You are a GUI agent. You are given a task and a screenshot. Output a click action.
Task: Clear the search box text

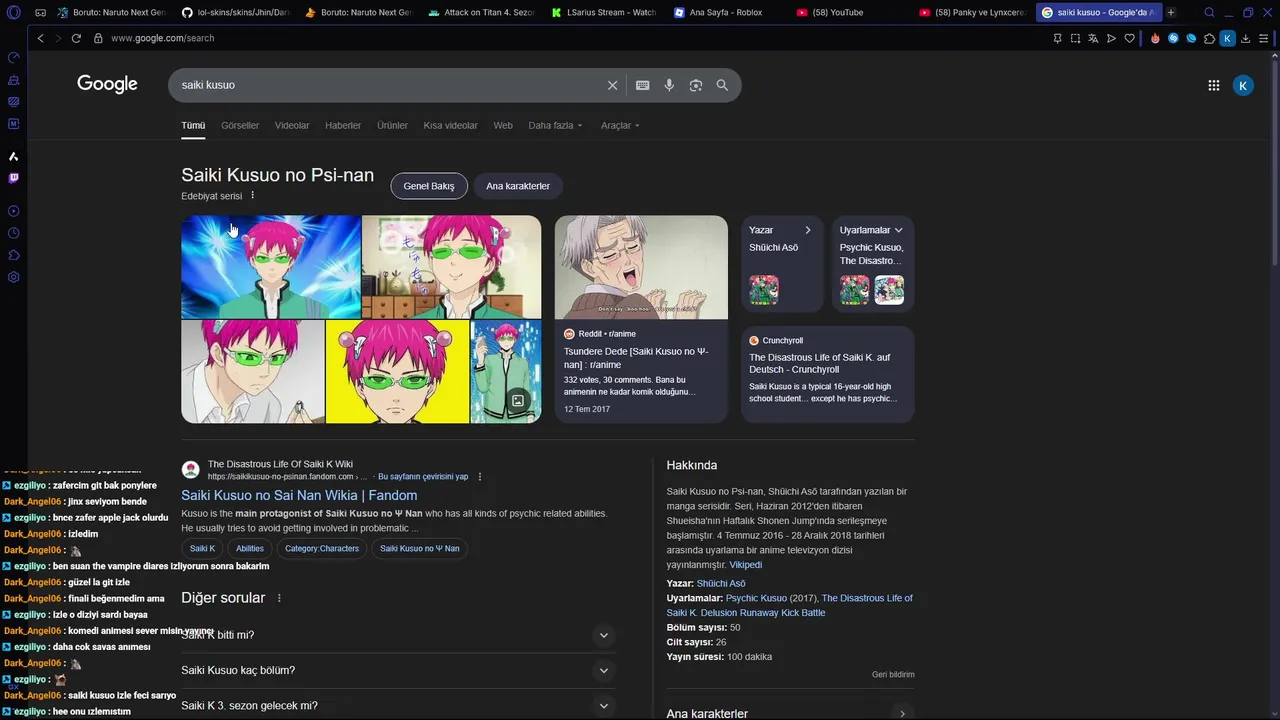click(x=613, y=85)
